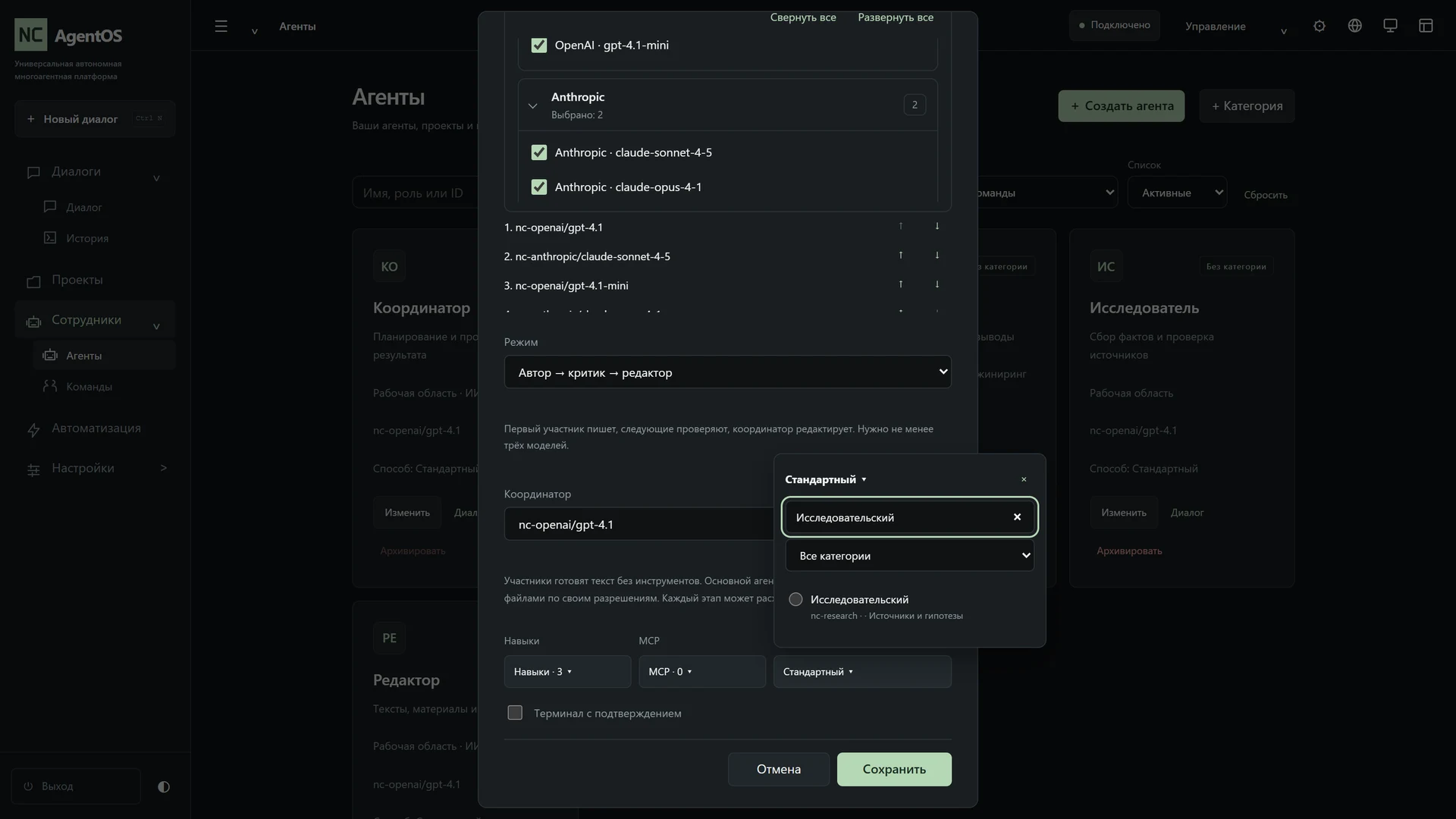Click the settings gear icon in header
The image size is (1456, 819).
[x=1319, y=26]
